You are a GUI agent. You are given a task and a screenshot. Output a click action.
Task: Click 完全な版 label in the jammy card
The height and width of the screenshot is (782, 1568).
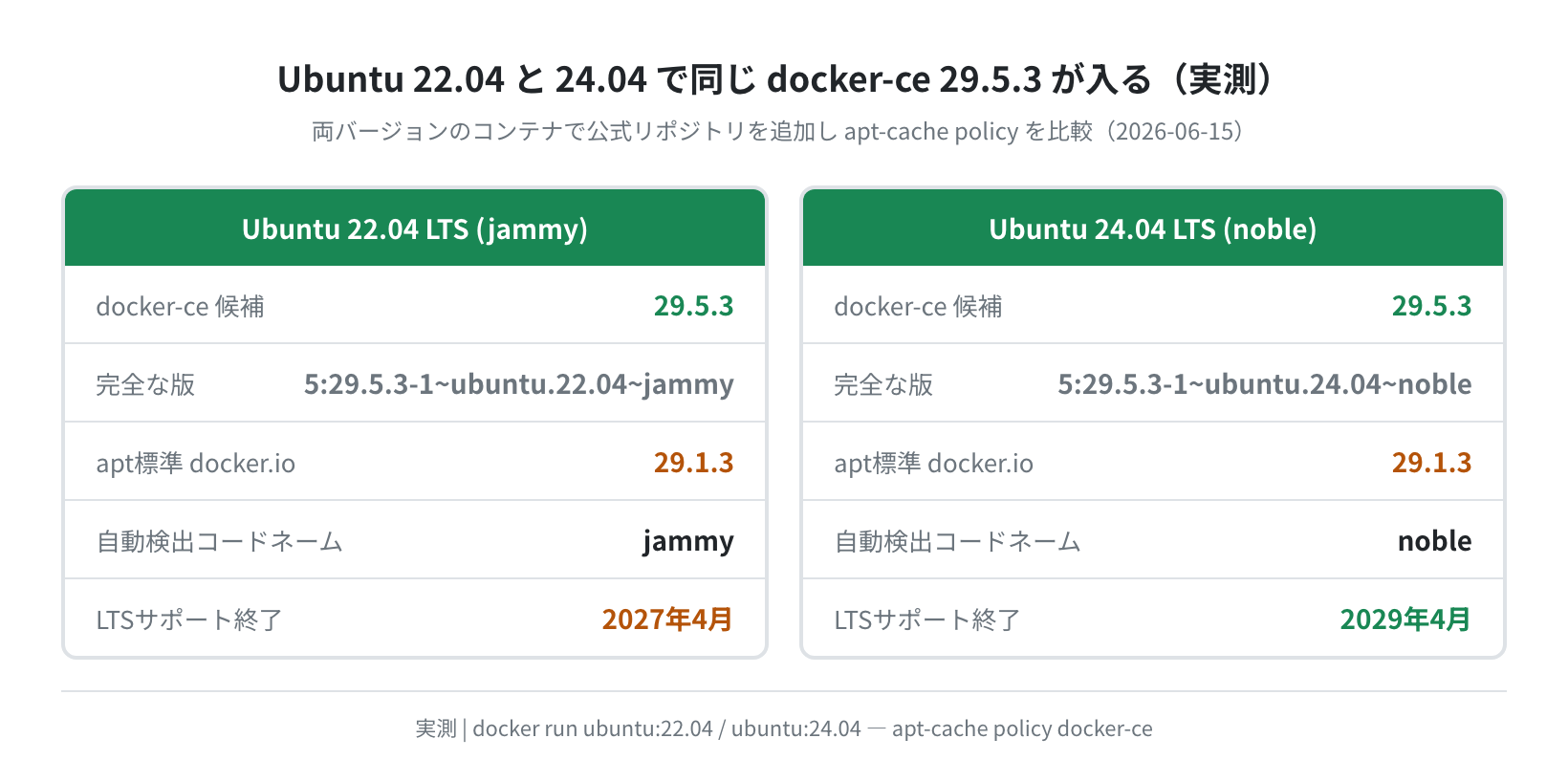(145, 384)
